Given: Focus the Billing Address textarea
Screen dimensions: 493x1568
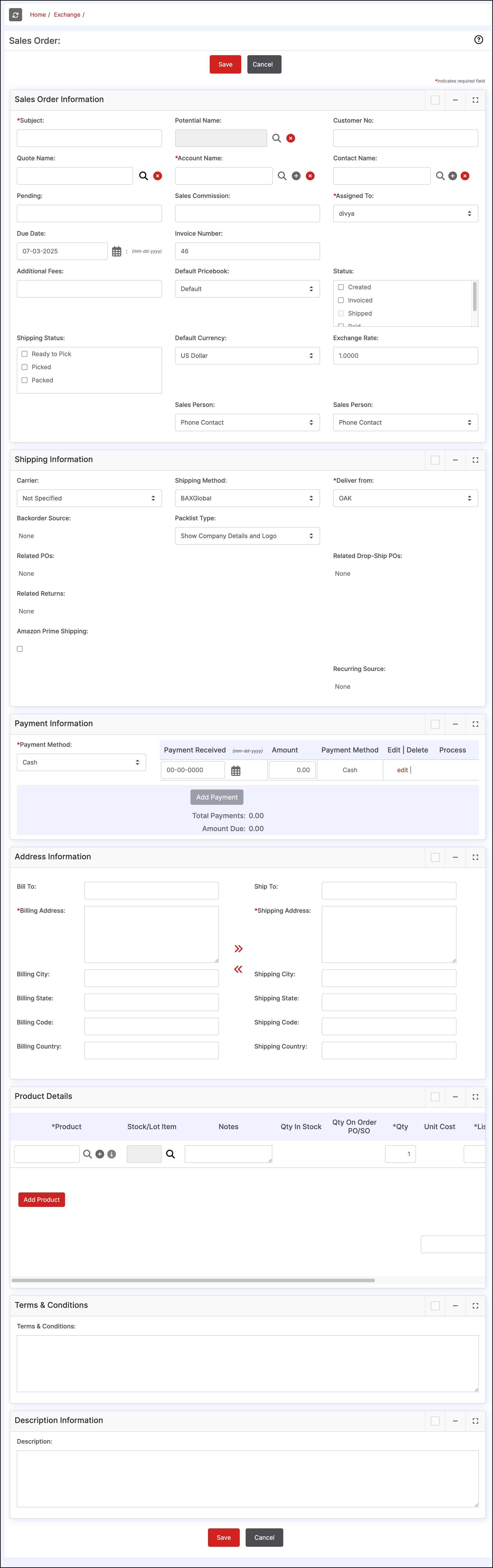Looking at the screenshot, I should click(x=151, y=934).
